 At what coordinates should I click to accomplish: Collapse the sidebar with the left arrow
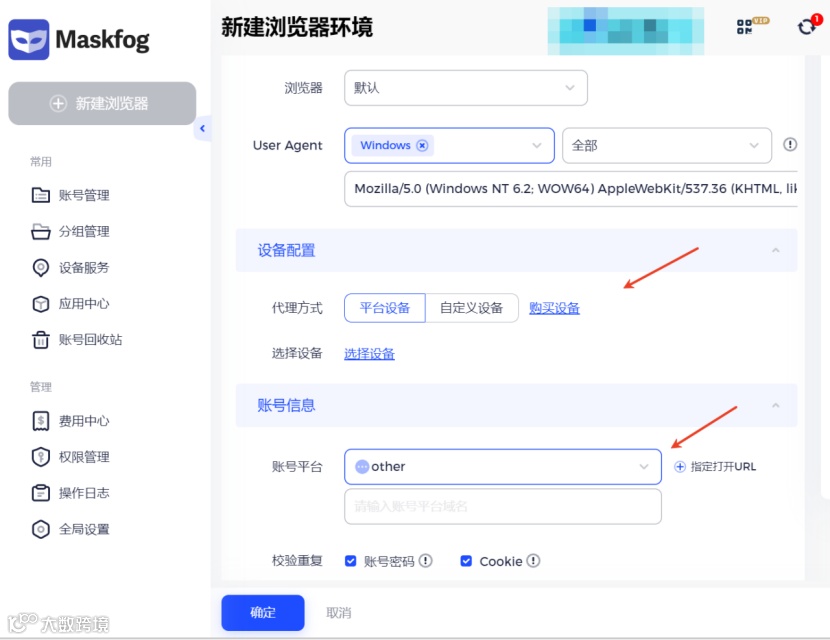202,128
